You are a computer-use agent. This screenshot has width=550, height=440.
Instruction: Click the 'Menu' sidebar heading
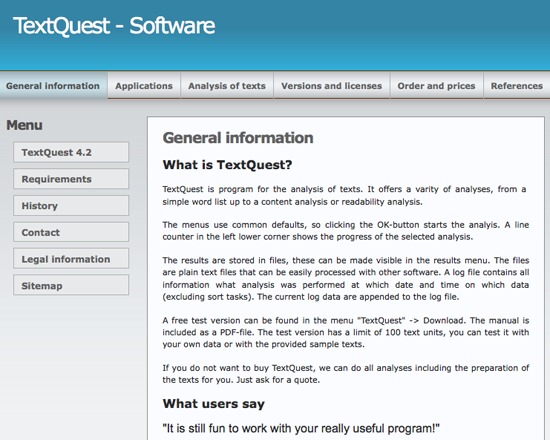pyautogui.click(x=24, y=125)
